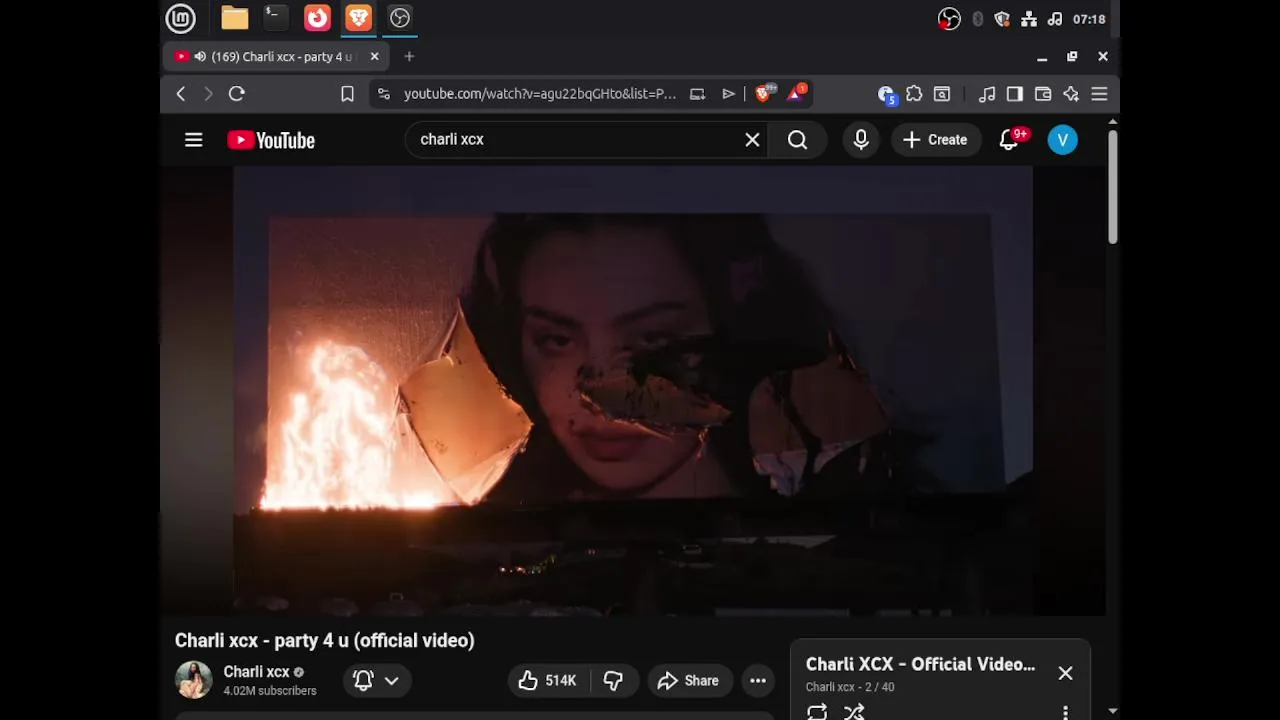Switch to OBS Studio in the panel
This screenshot has width=1280, height=720.
click(x=400, y=17)
